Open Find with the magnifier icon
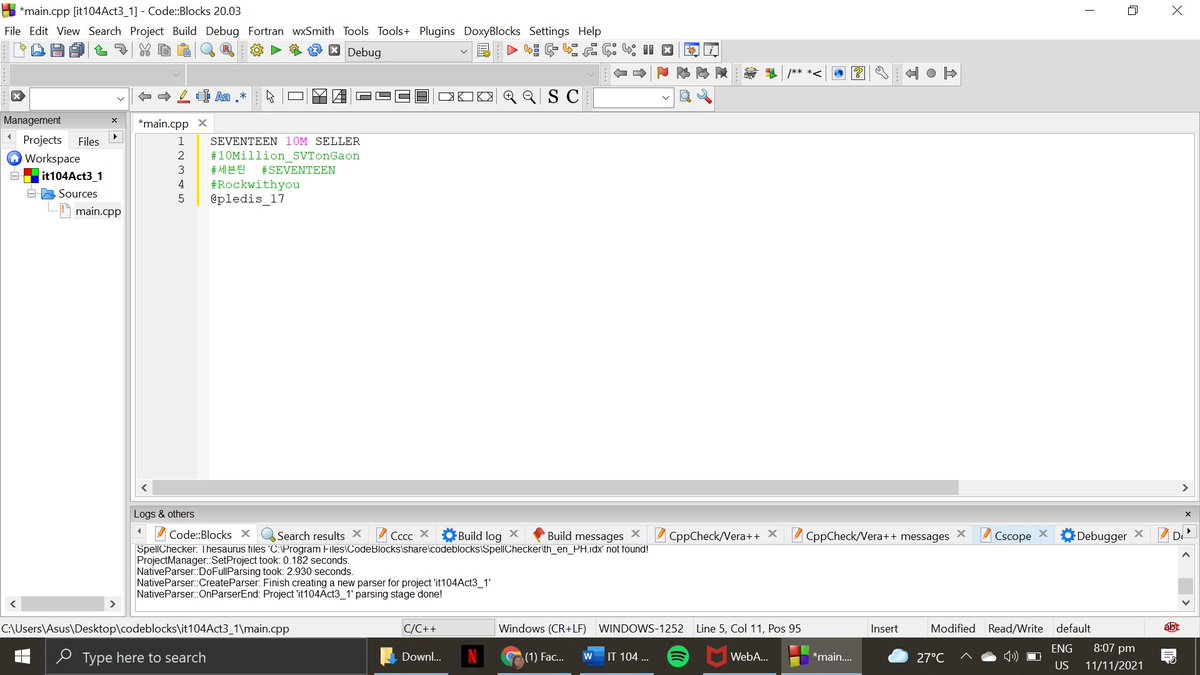The height and width of the screenshot is (675, 1200). [208, 51]
